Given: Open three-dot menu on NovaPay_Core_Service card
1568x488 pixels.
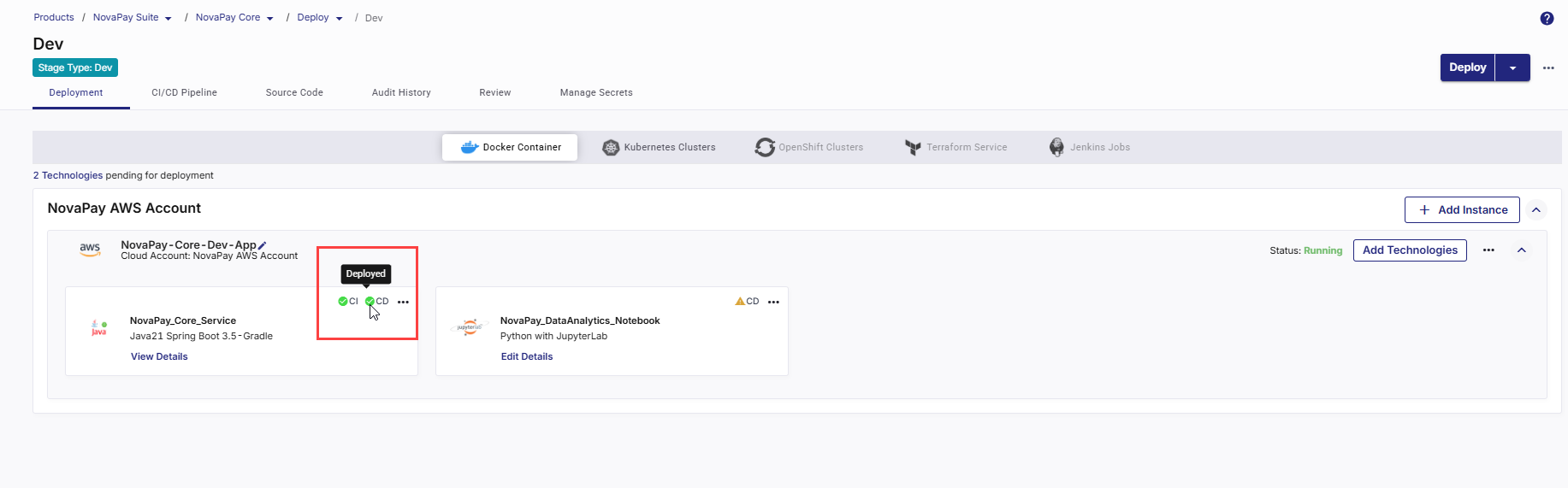Looking at the screenshot, I should click(403, 302).
